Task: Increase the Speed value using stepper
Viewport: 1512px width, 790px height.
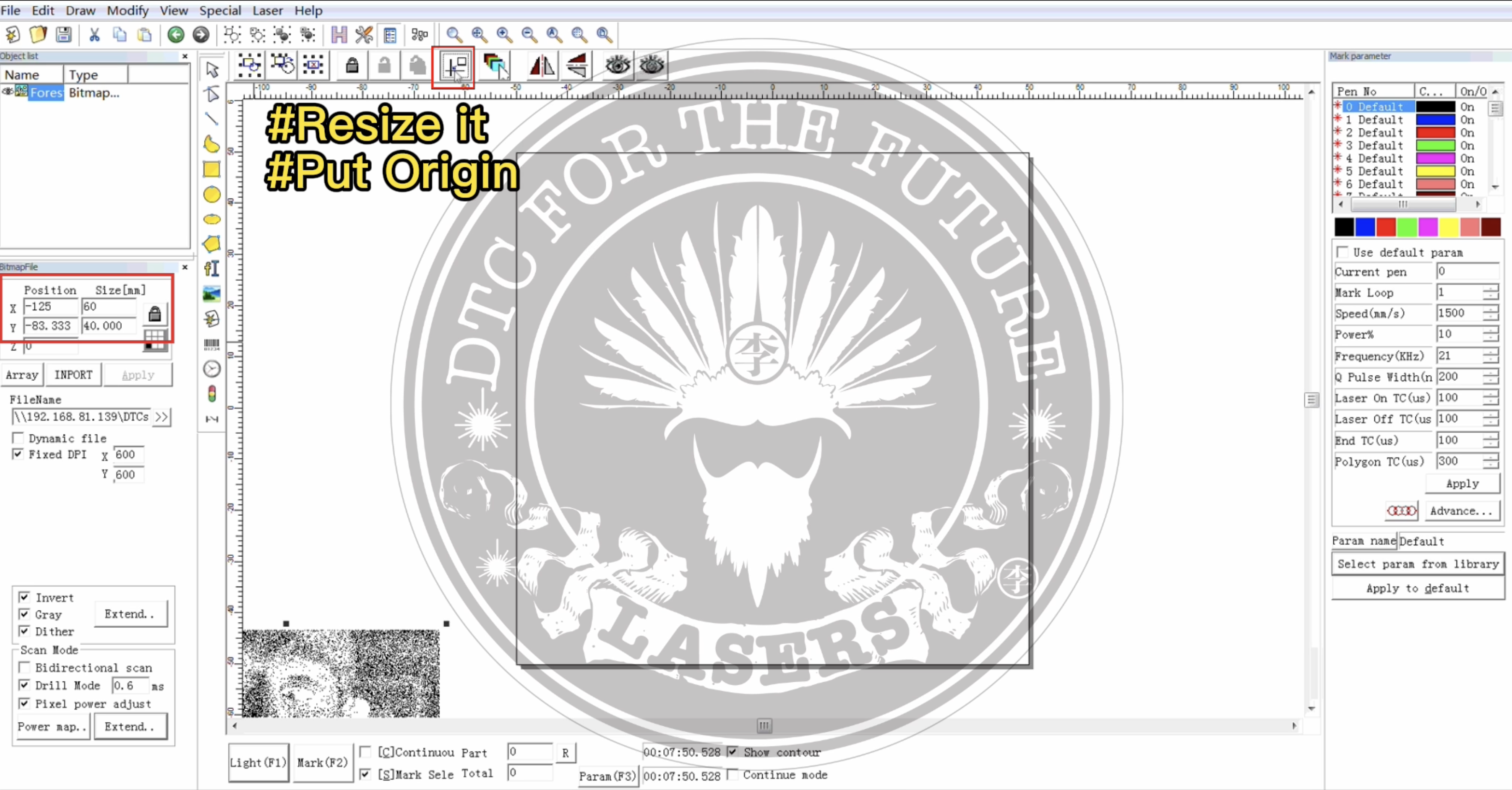Action: pos(1490,309)
